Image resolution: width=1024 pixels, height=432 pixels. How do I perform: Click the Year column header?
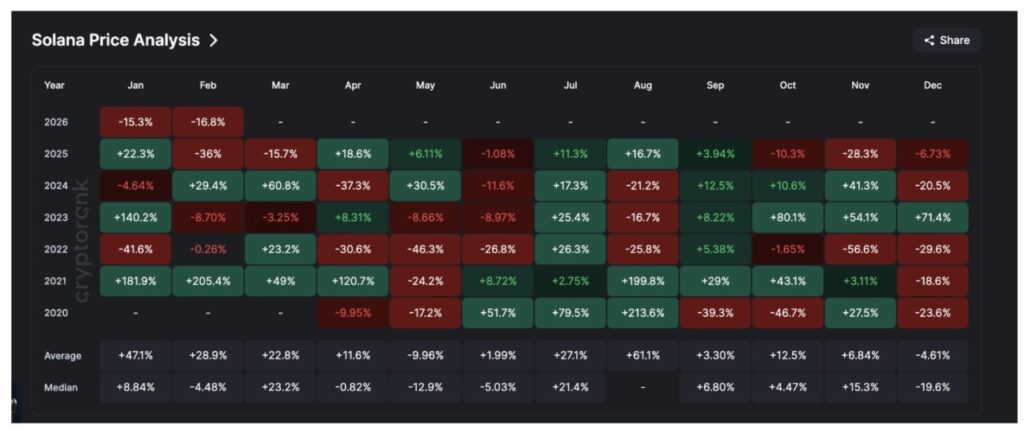[54, 85]
